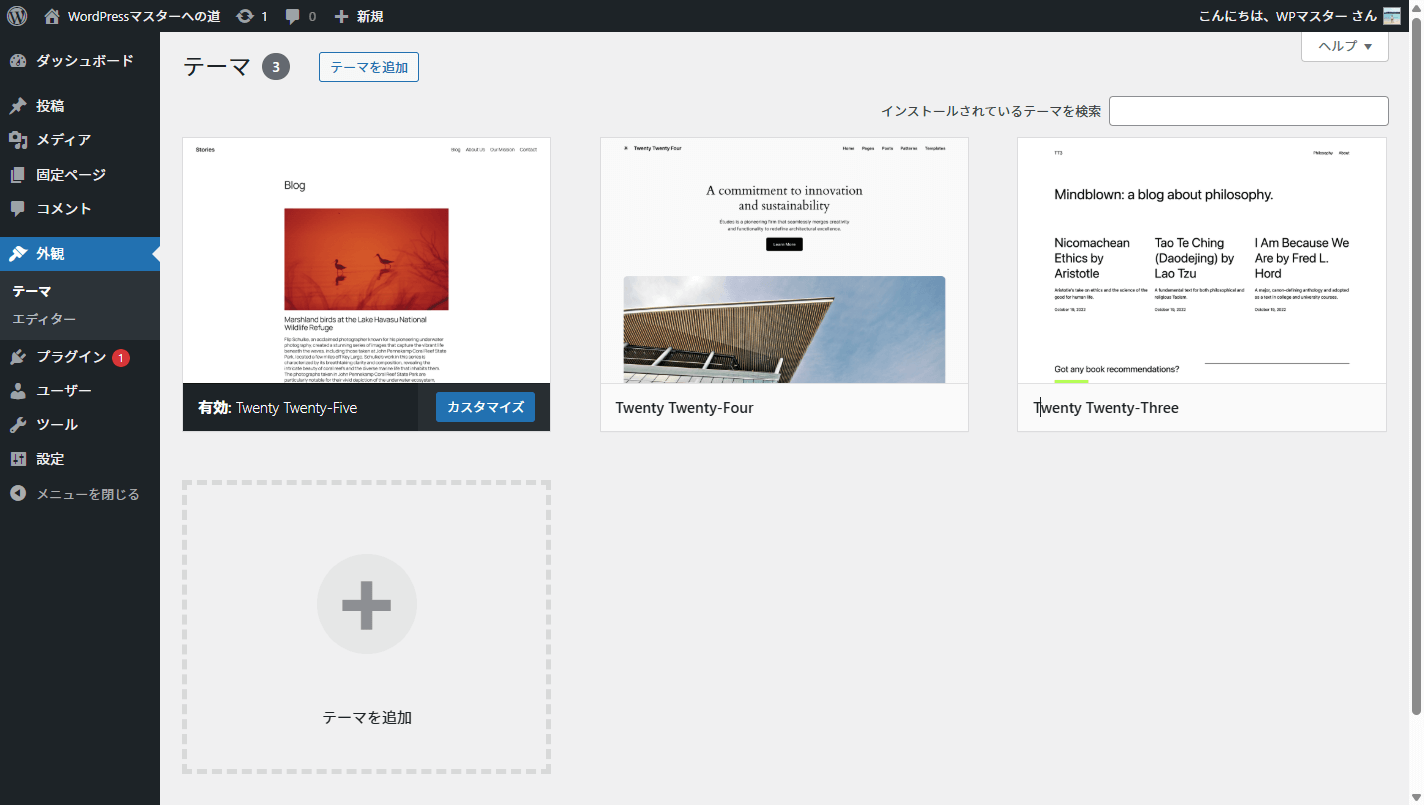Open the 設定 menu in sidebar
Screen dimensions: 1424x805
coord(50,459)
